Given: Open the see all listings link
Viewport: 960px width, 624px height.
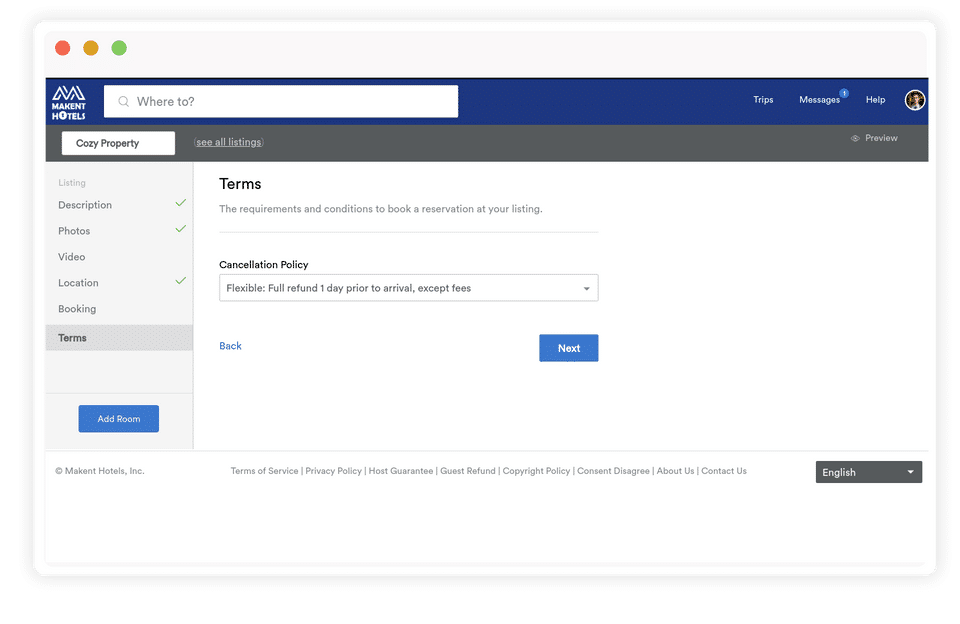Looking at the screenshot, I should click(229, 142).
